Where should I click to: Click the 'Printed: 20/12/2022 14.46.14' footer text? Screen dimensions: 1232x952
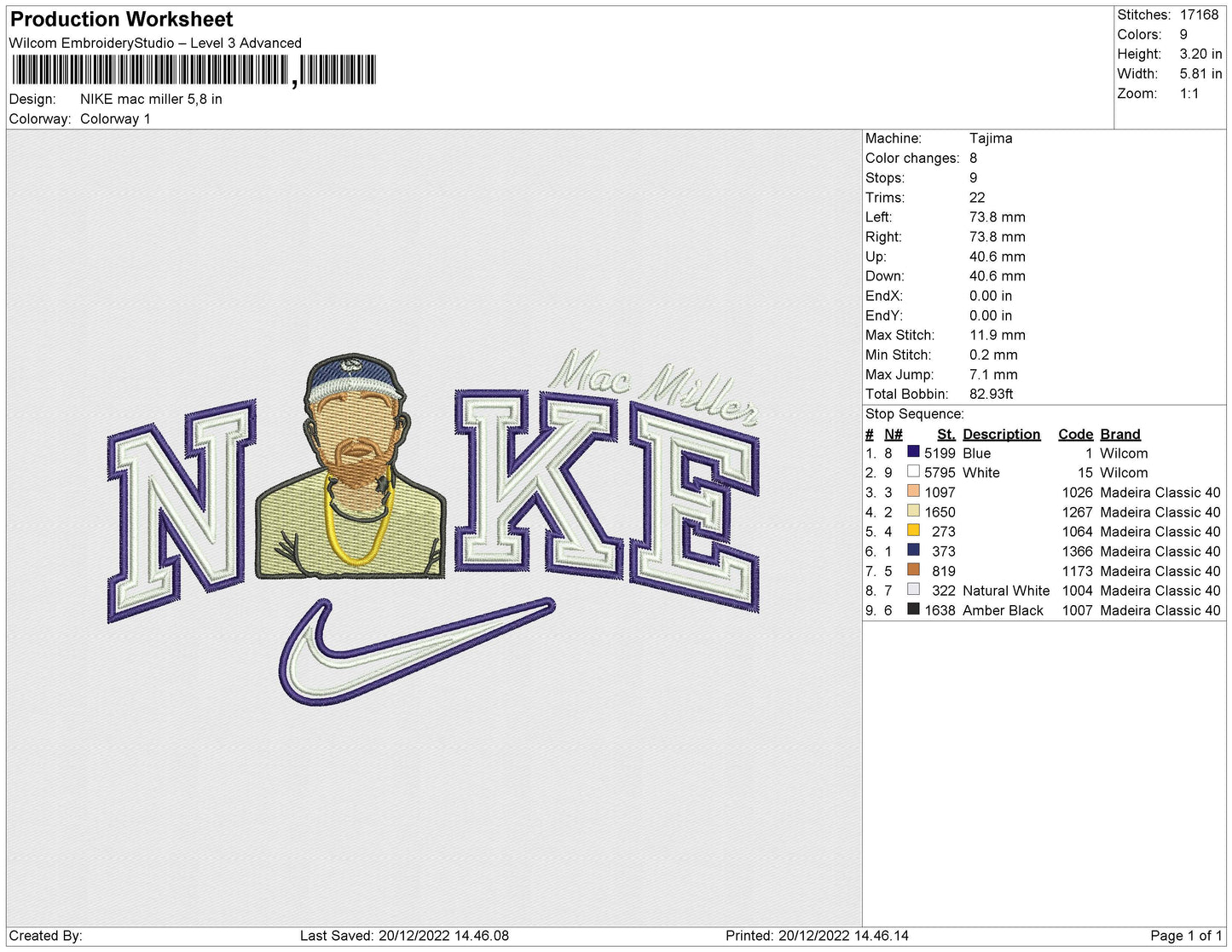click(817, 935)
